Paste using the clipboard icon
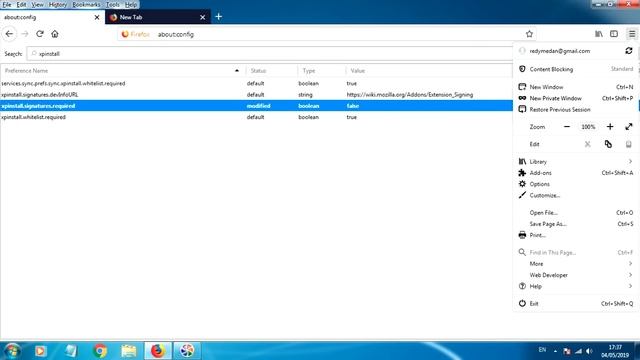 tap(629, 144)
